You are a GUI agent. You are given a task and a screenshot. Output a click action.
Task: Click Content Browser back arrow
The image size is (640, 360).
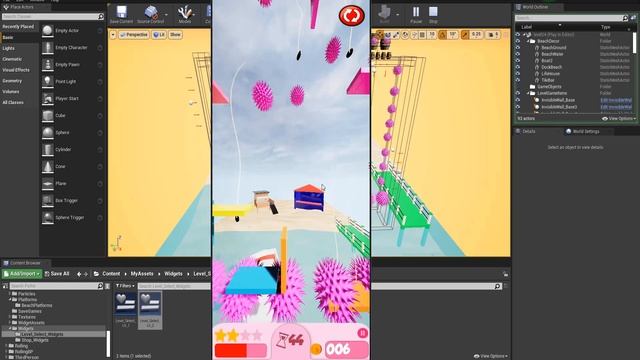(x=79, y=274)
